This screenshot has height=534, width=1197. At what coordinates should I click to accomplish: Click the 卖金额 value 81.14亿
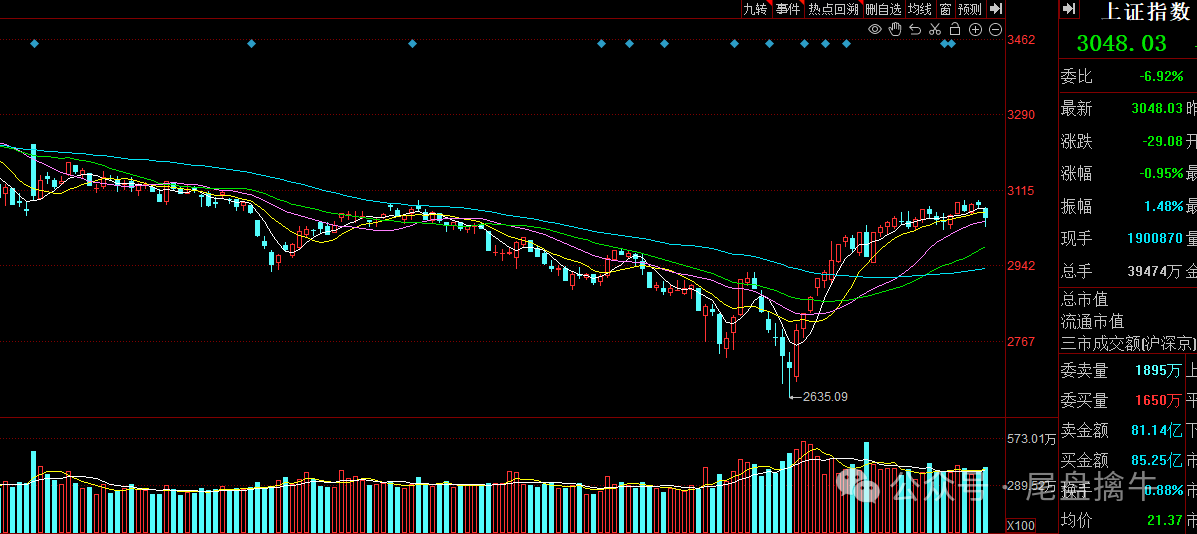point(1158,430)
